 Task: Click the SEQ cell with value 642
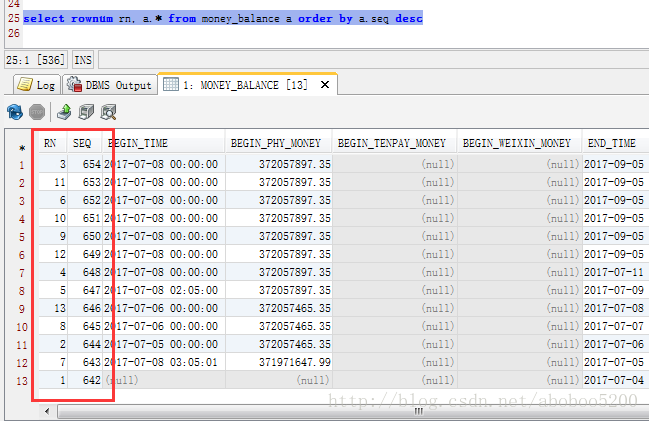[x=84, y=380]
